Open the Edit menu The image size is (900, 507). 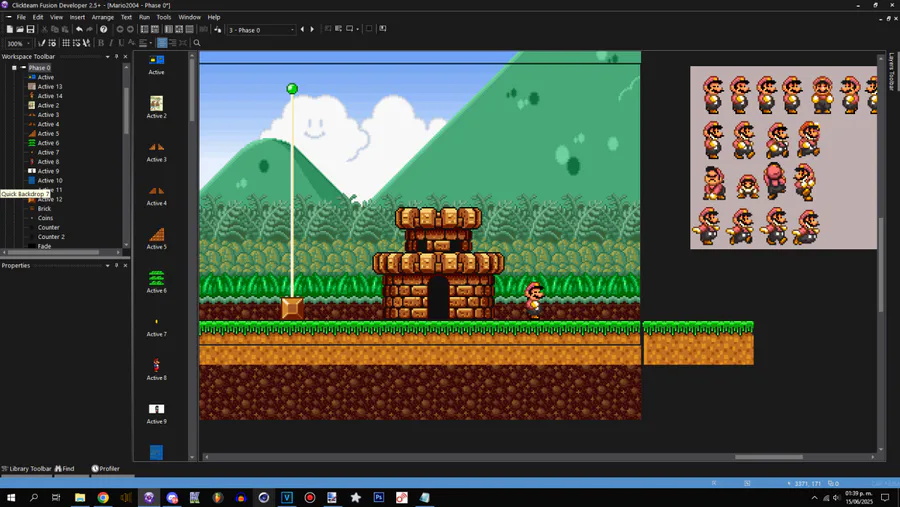point(38,17)
